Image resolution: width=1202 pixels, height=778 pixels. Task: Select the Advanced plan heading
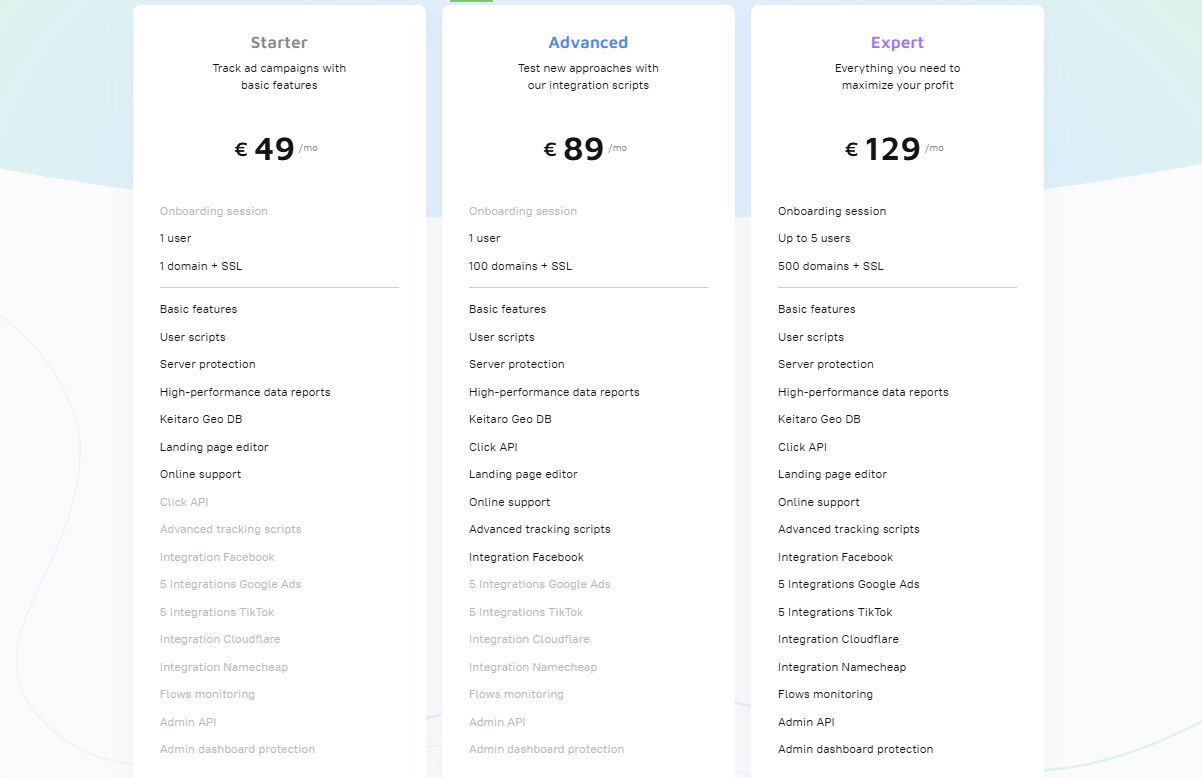coord(588,43)
